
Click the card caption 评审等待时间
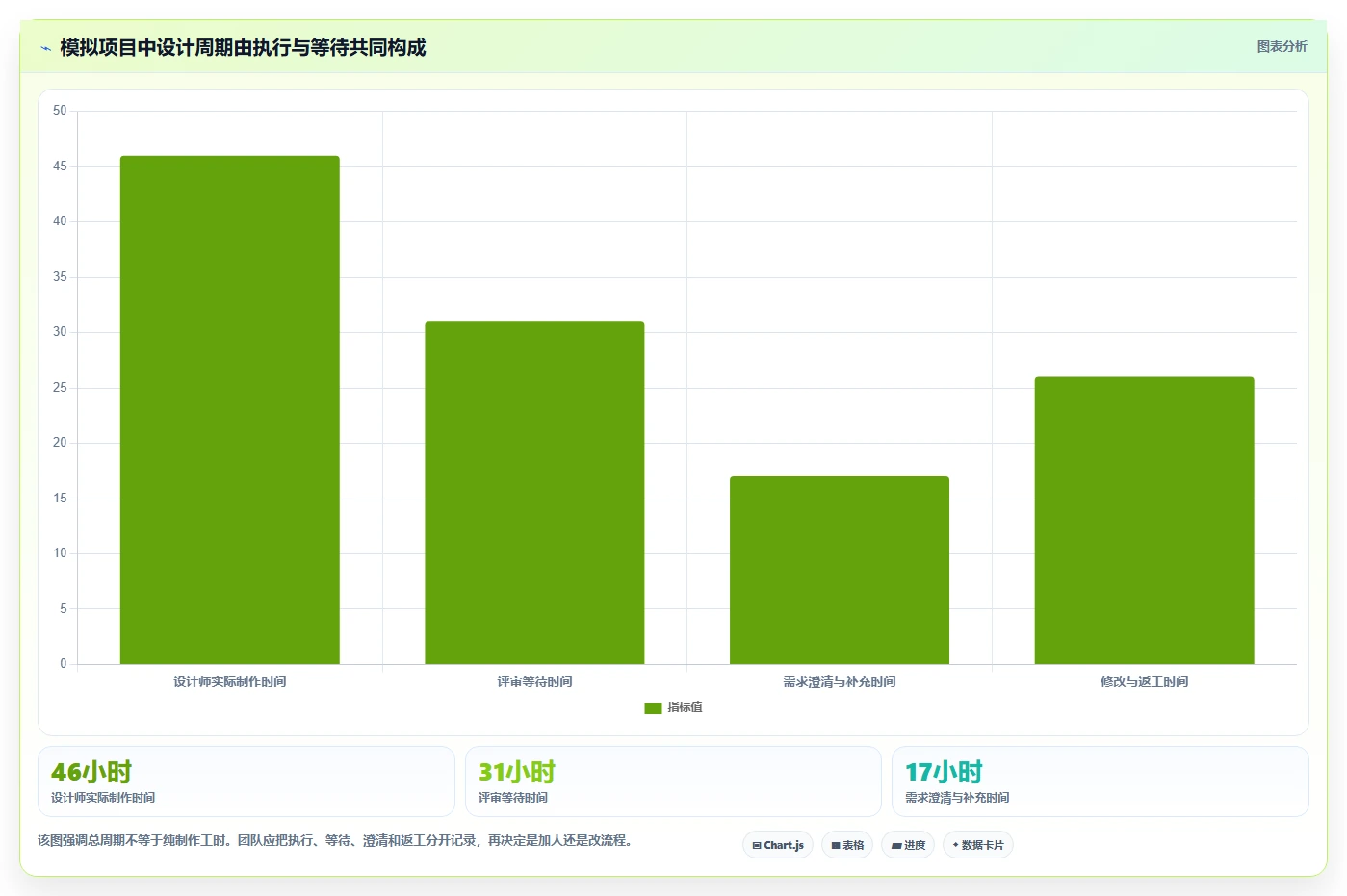pyautogui.click(x=513, y=798)
